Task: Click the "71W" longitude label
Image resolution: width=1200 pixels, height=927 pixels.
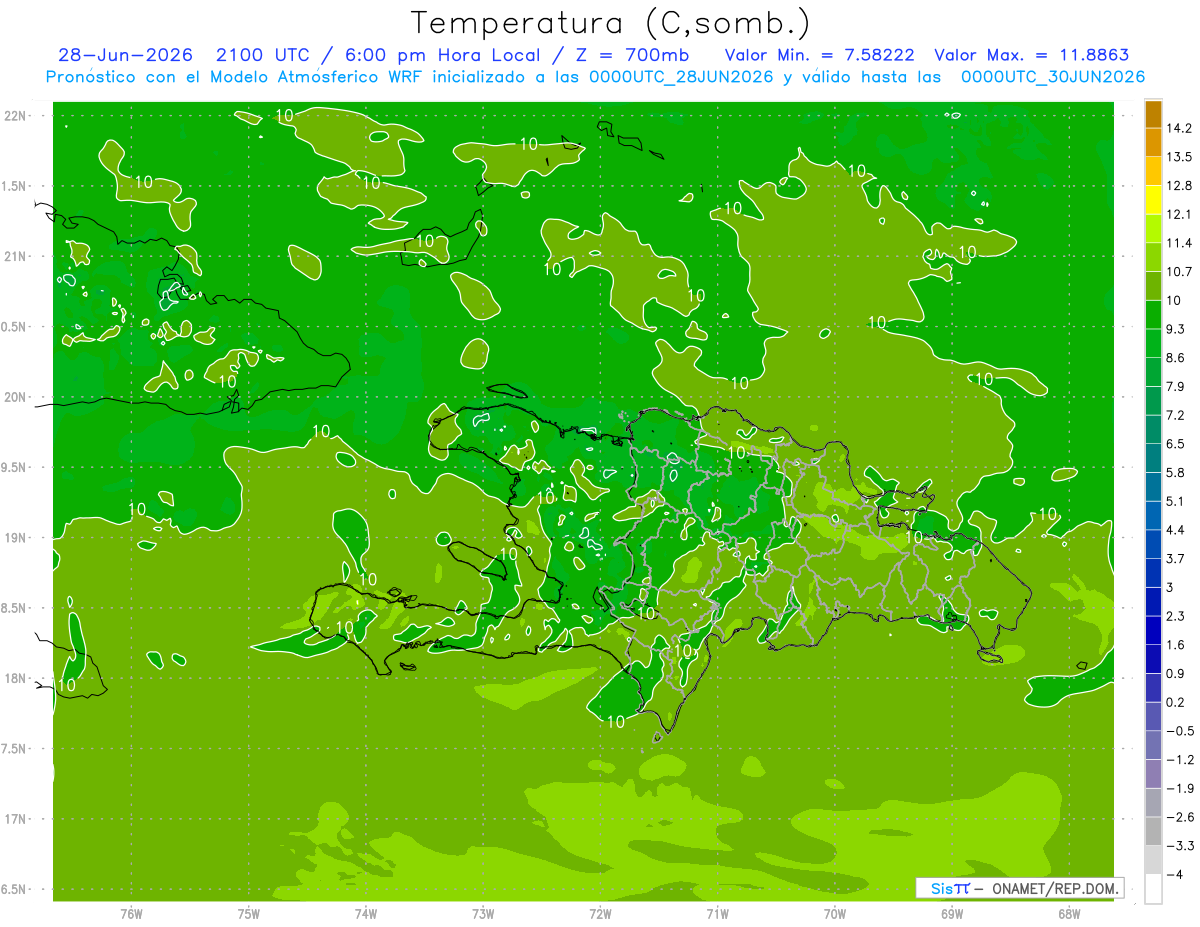Action: (717, 915)
